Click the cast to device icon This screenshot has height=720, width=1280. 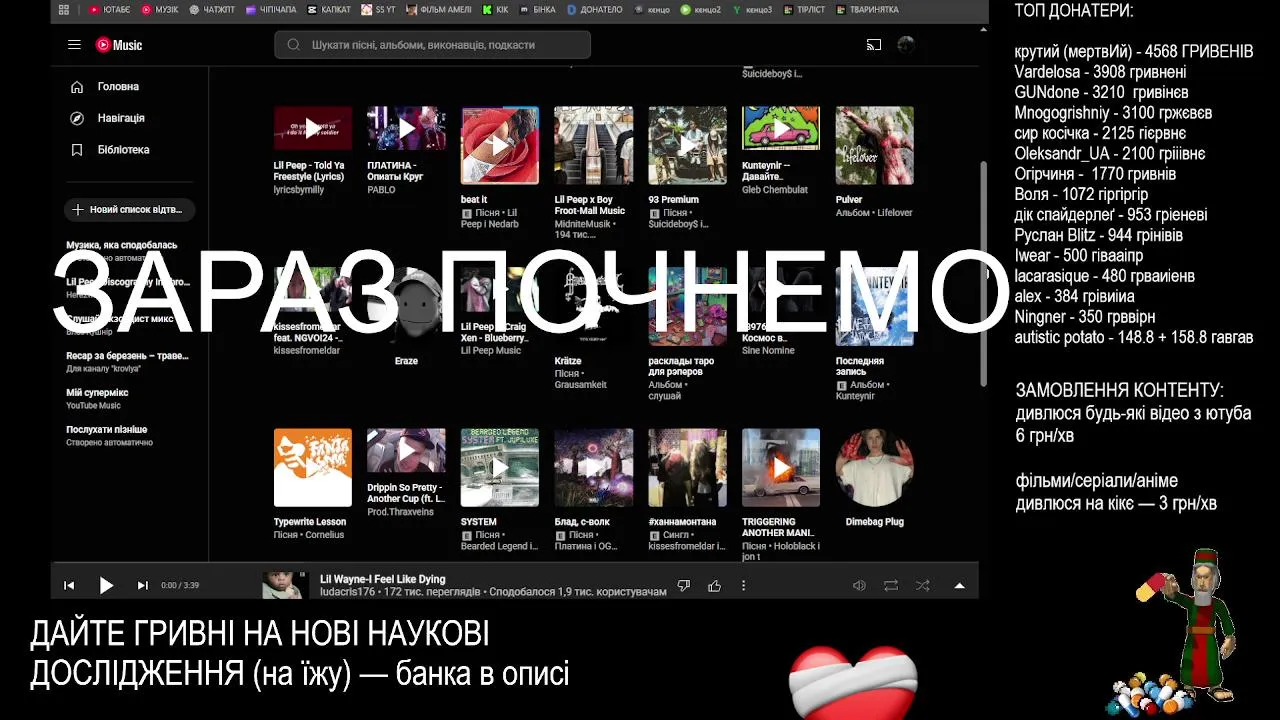click(x=874, y=45)
